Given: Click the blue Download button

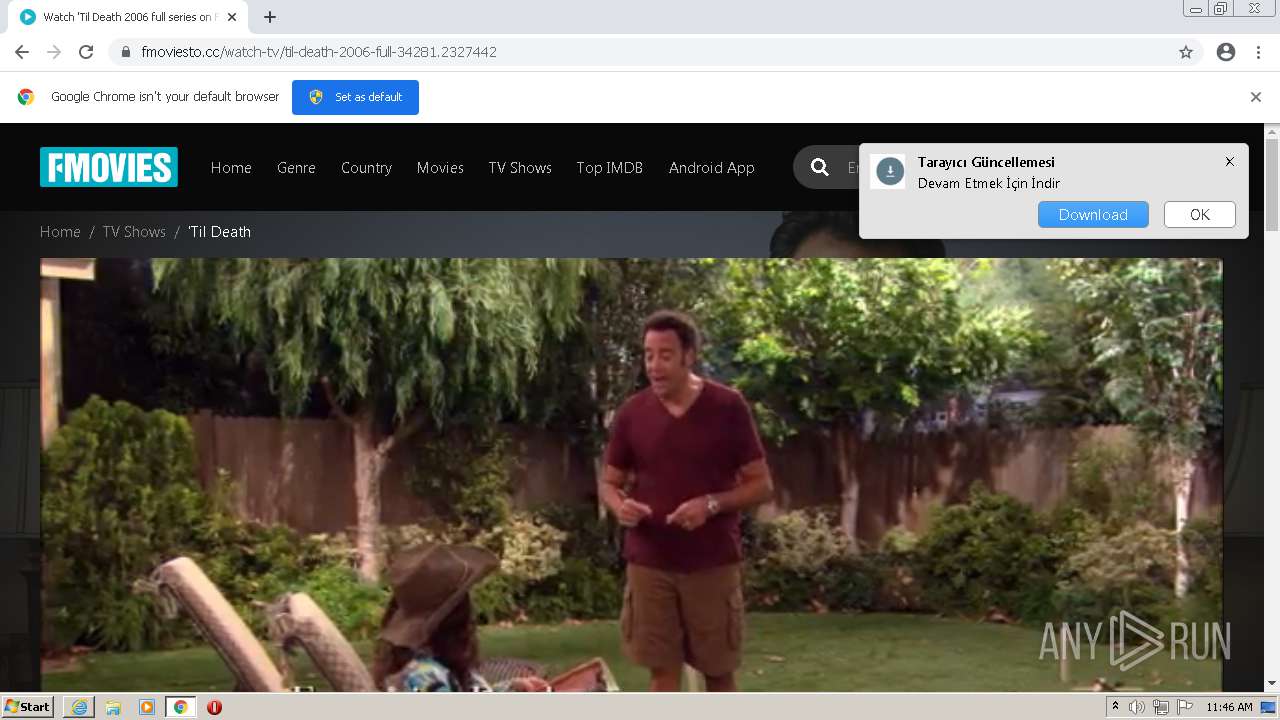Looking at the screenshot, I should (1093, 214).
